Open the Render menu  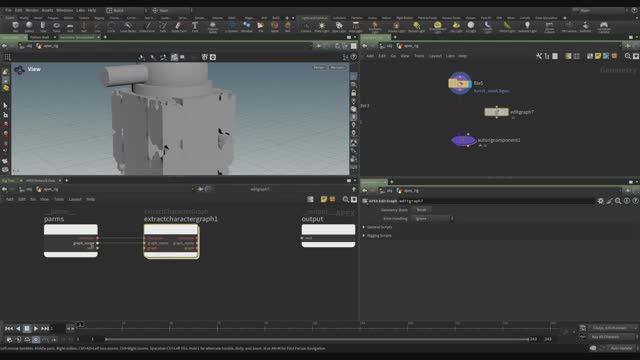32,10
